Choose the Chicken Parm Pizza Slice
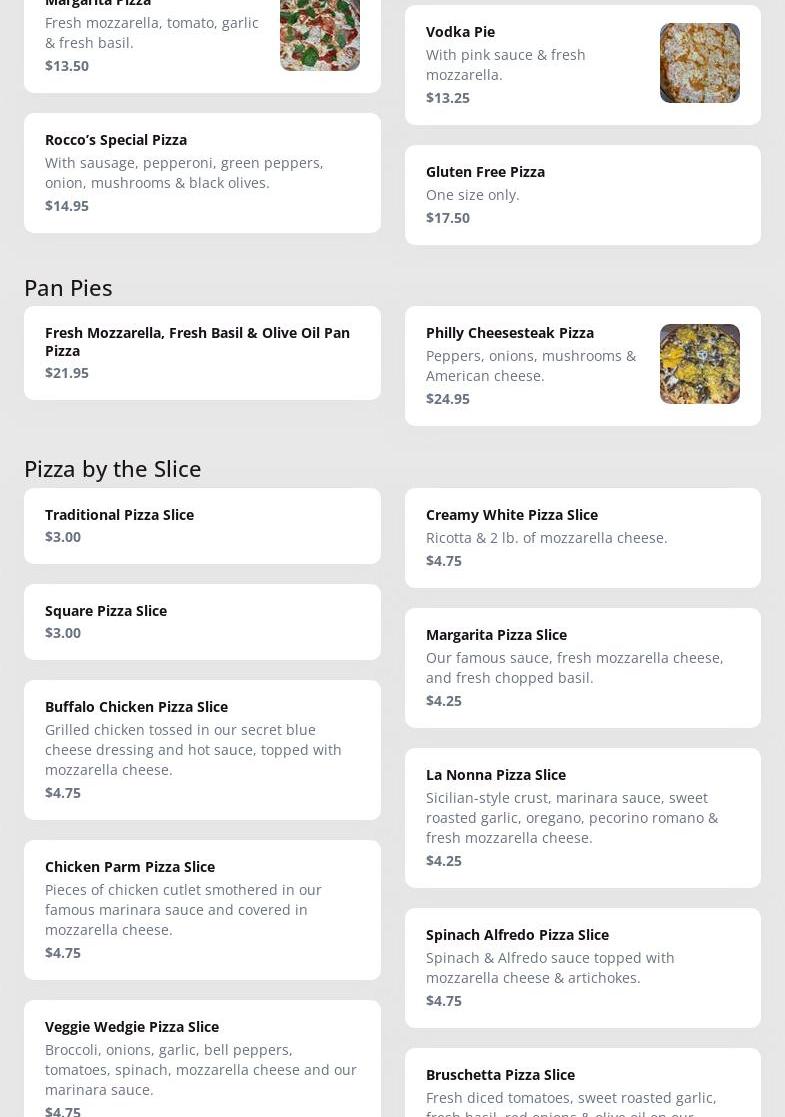The width and height of the screenshot is (785, 1117). [202, 909]
